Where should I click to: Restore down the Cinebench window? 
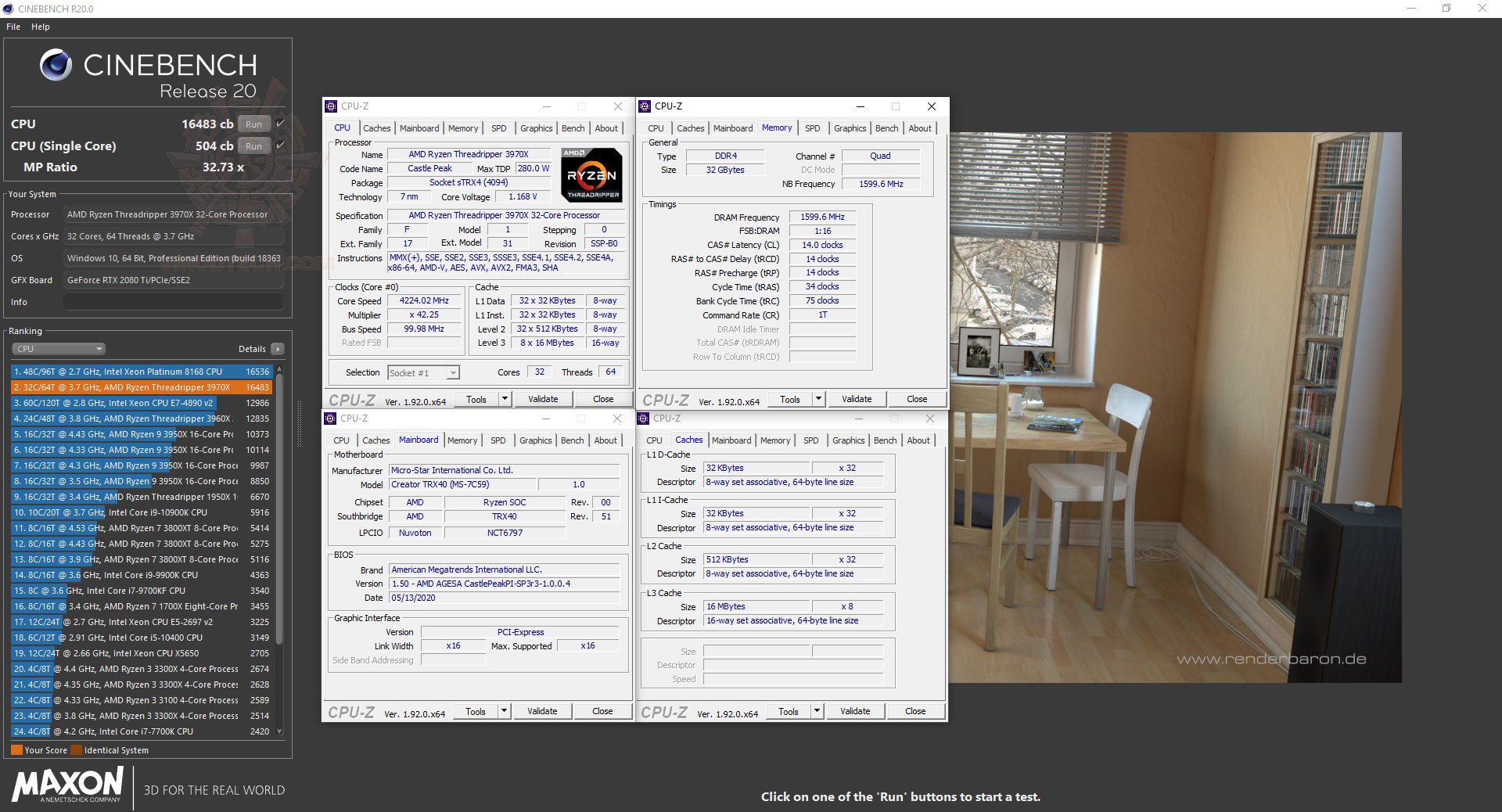[1446, 9]
